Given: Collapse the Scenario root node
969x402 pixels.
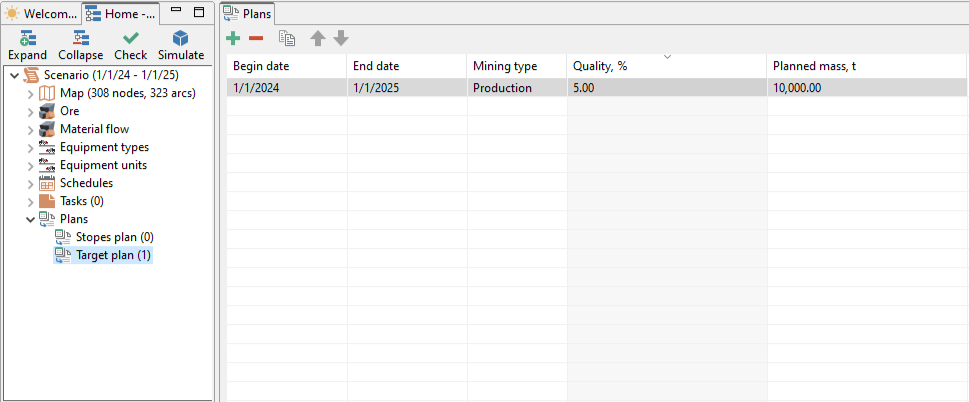Looking at the screenshot, I should pos(15,76).
